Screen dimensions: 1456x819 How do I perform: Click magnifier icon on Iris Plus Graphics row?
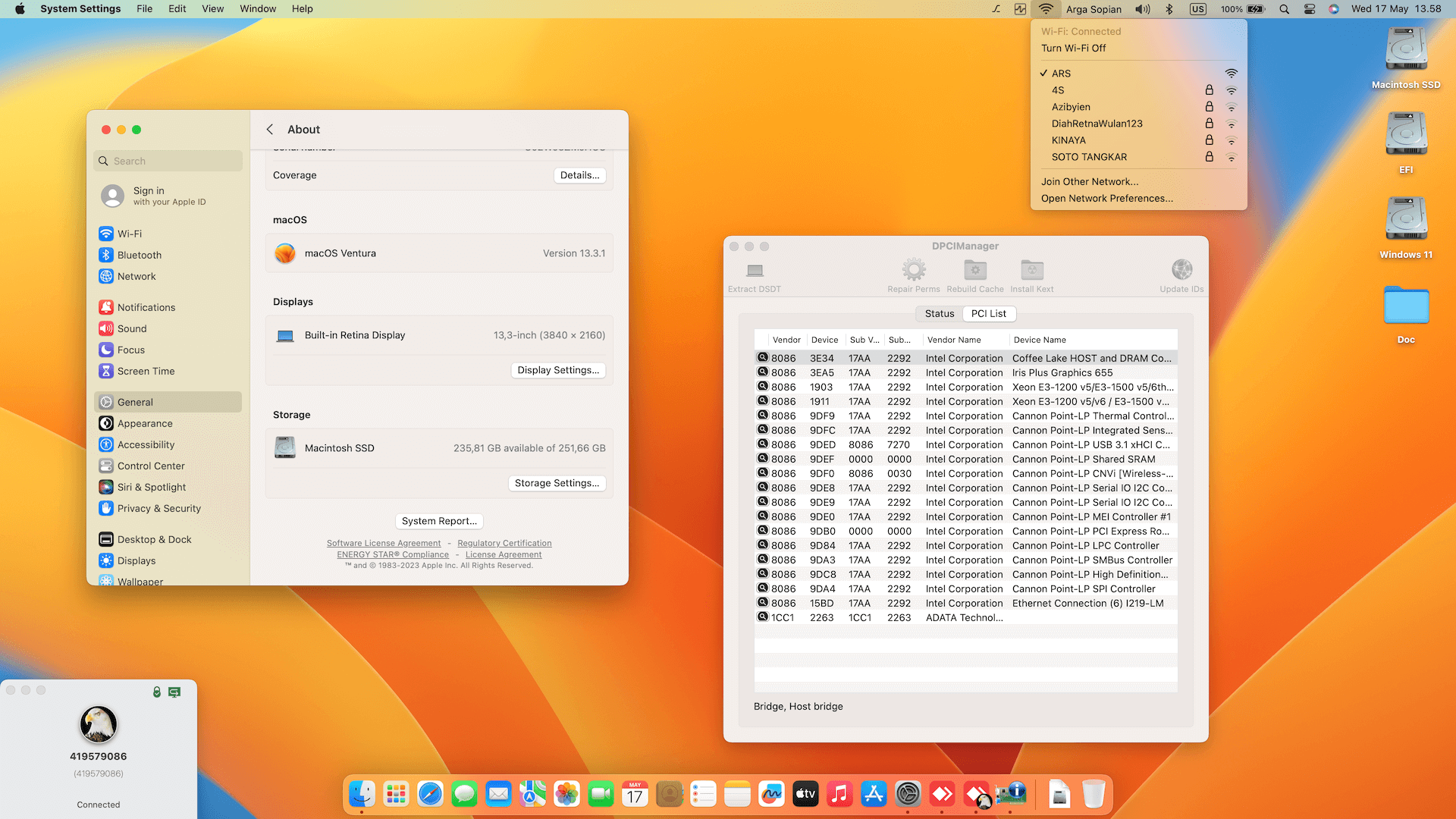[763, 372]
